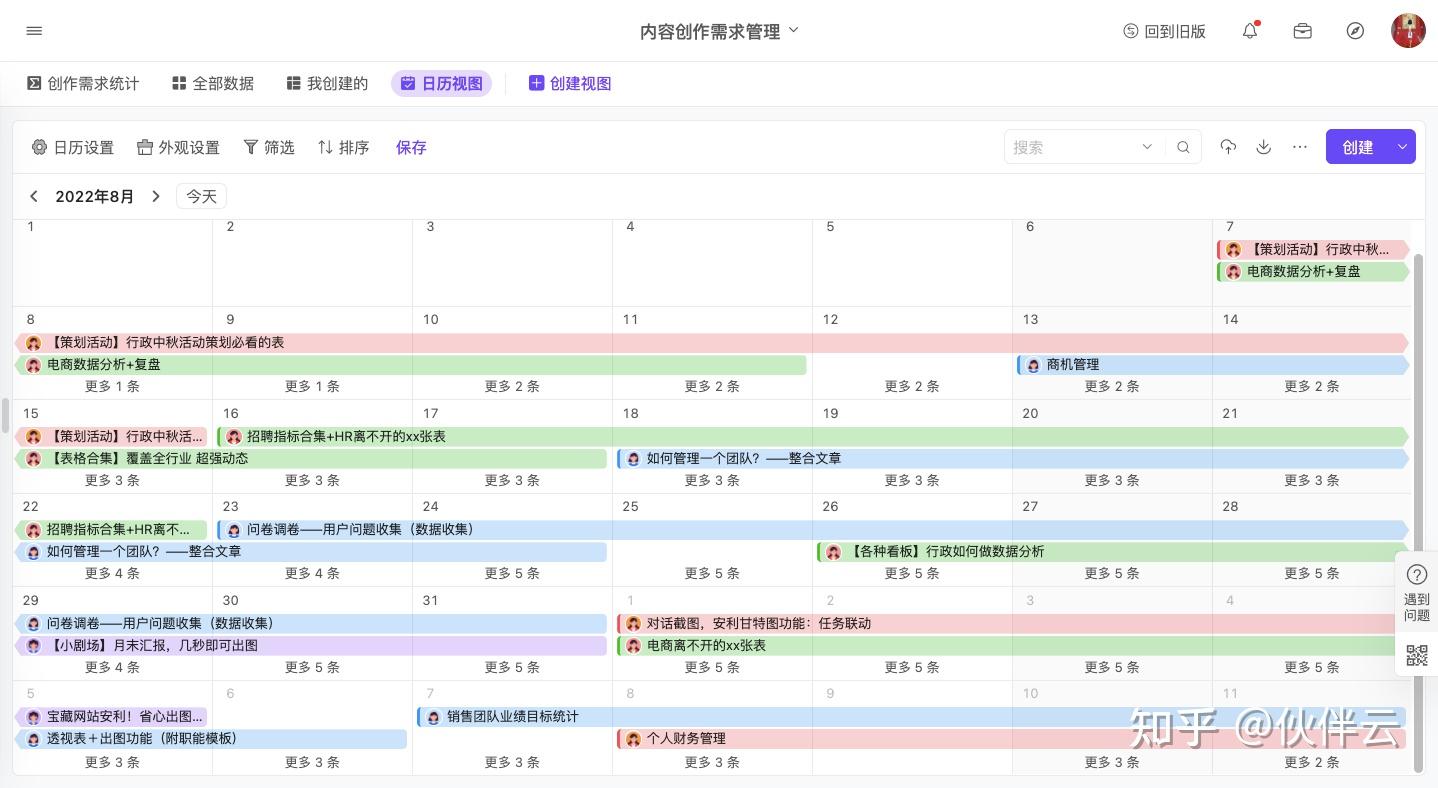Open the QR code icon
Screen dimensions: 1438x788
point(1417,655)
